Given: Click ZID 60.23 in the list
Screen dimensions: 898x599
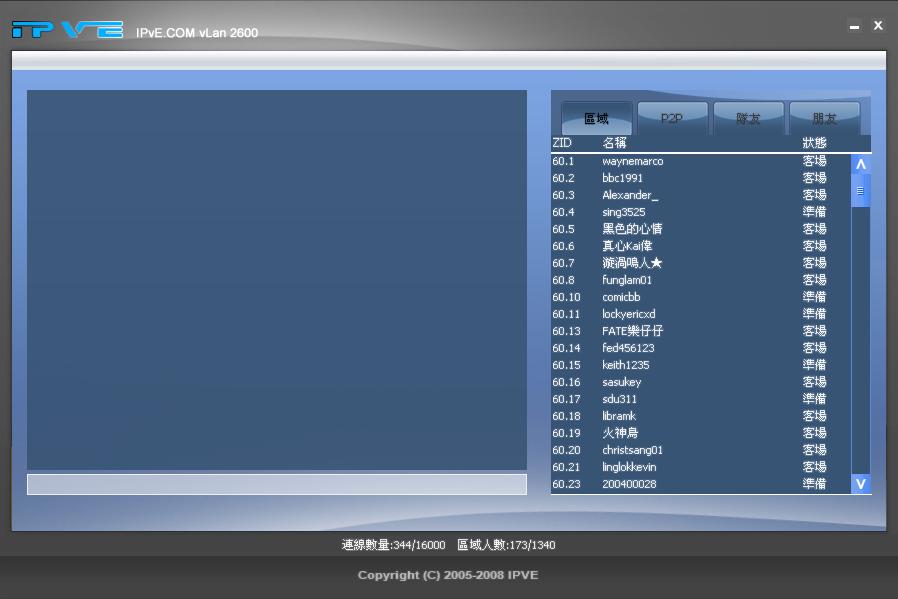Looking at the screenshot, I should click(x=566, y=484).
